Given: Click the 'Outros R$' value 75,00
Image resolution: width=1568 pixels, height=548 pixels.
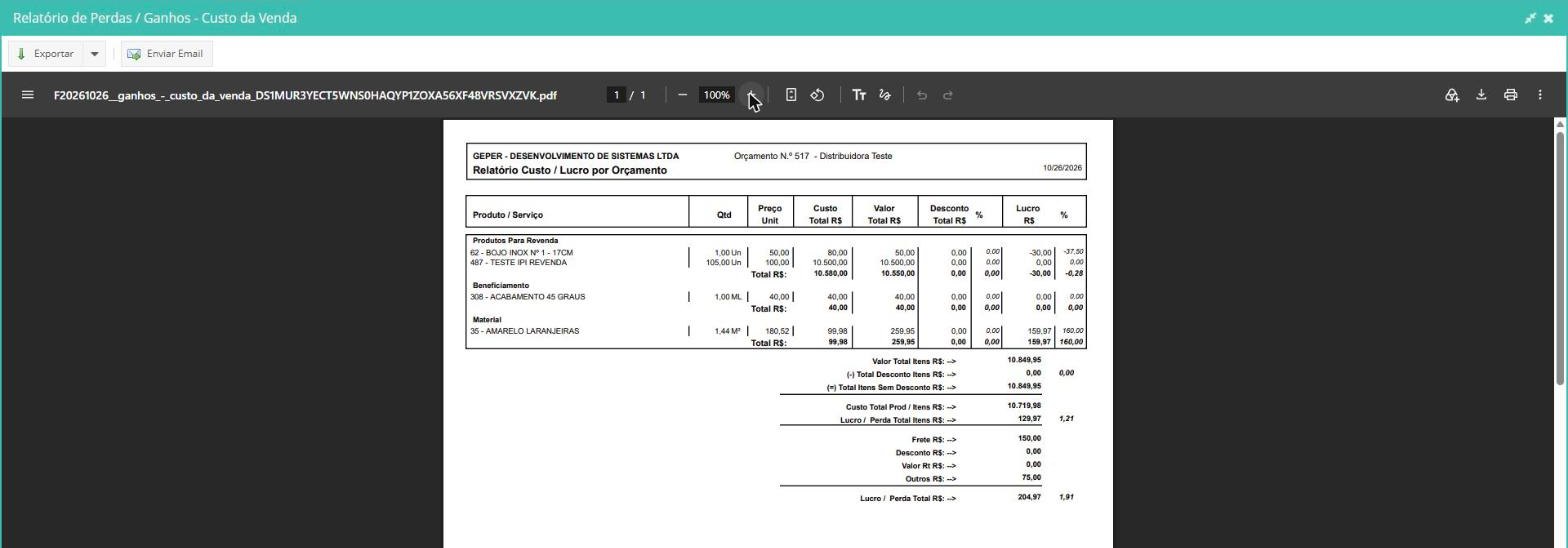Looking at the screenshot, I should coord(1033,478).
